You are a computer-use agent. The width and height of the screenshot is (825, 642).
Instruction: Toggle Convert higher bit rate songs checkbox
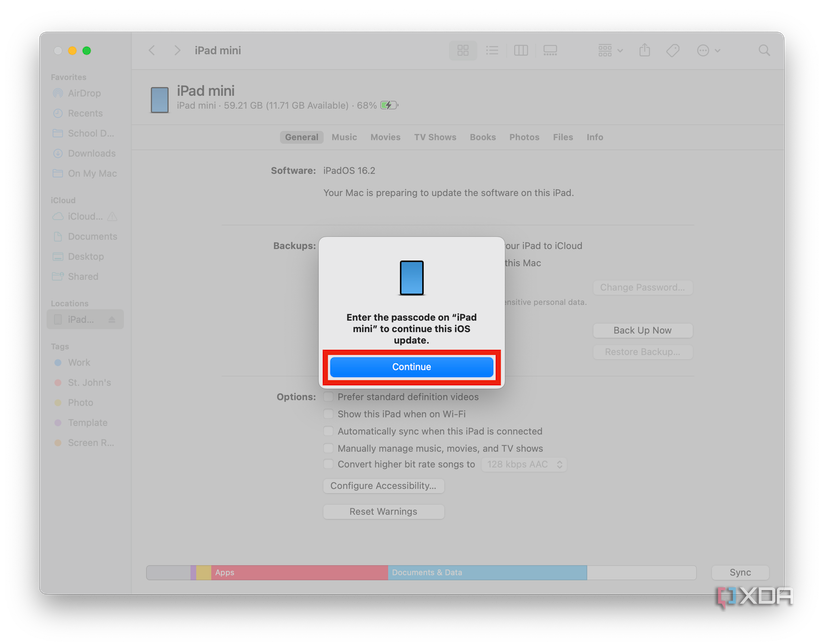click(328, 464)
